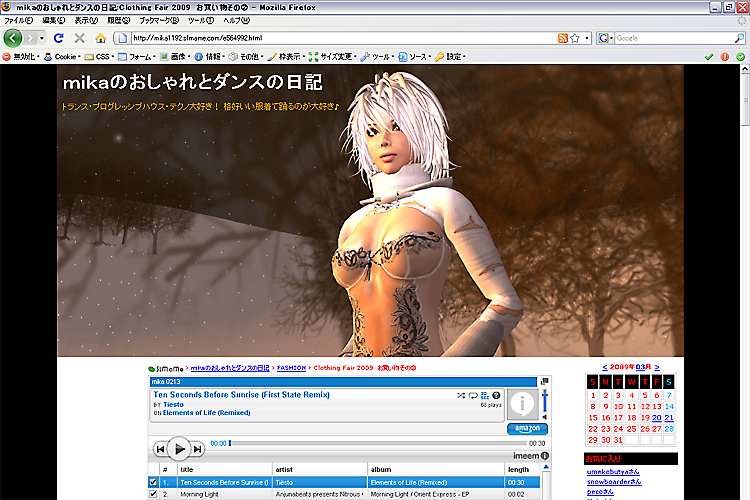This screenshot has height=500, width=750.
Task: Open the player help question icon
Action: pyautogui.click(x=496, y=395)
